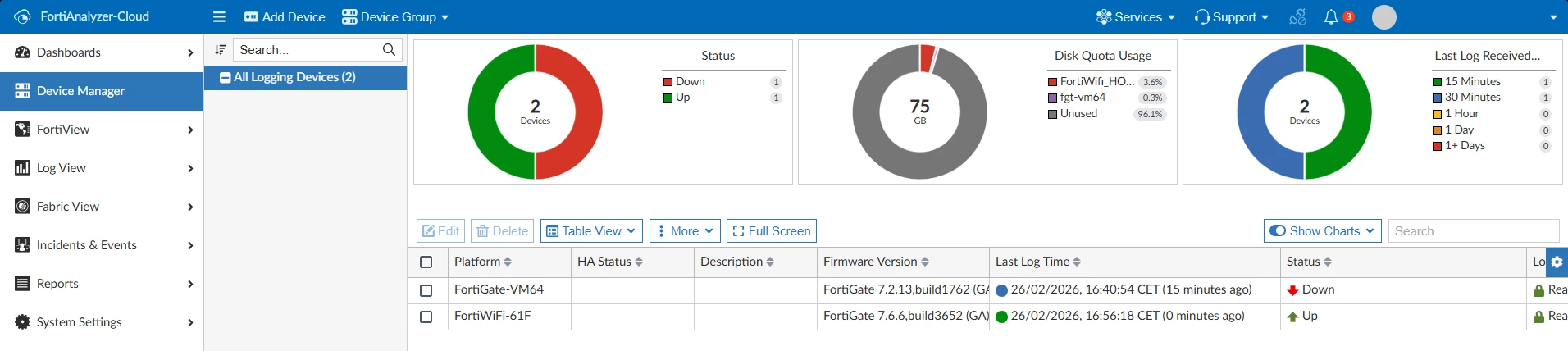Click the System Settings gear icon
Image resolution: width=1568 pixels, height=351 pixels.
pos(22,322)
